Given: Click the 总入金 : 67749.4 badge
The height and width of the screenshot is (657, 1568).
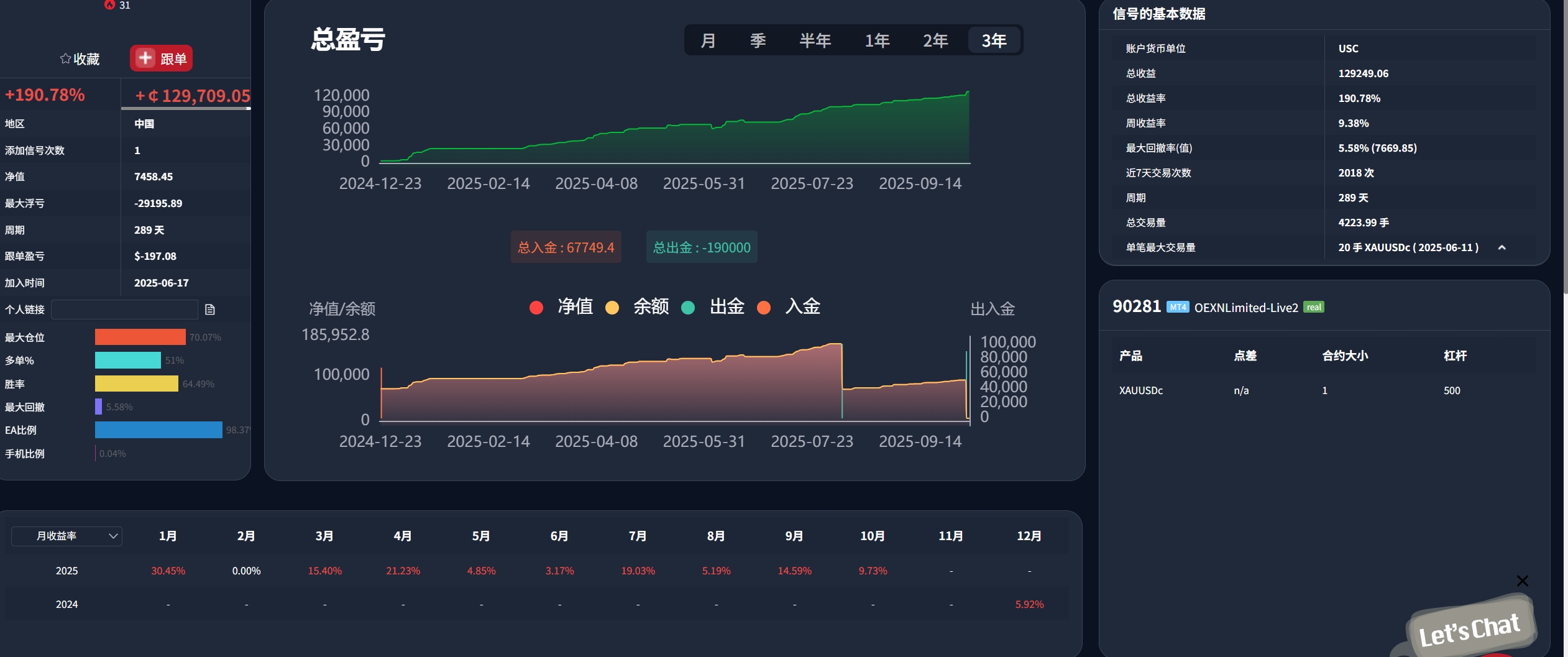Looking at the screenshot, I should coord(566,247).
